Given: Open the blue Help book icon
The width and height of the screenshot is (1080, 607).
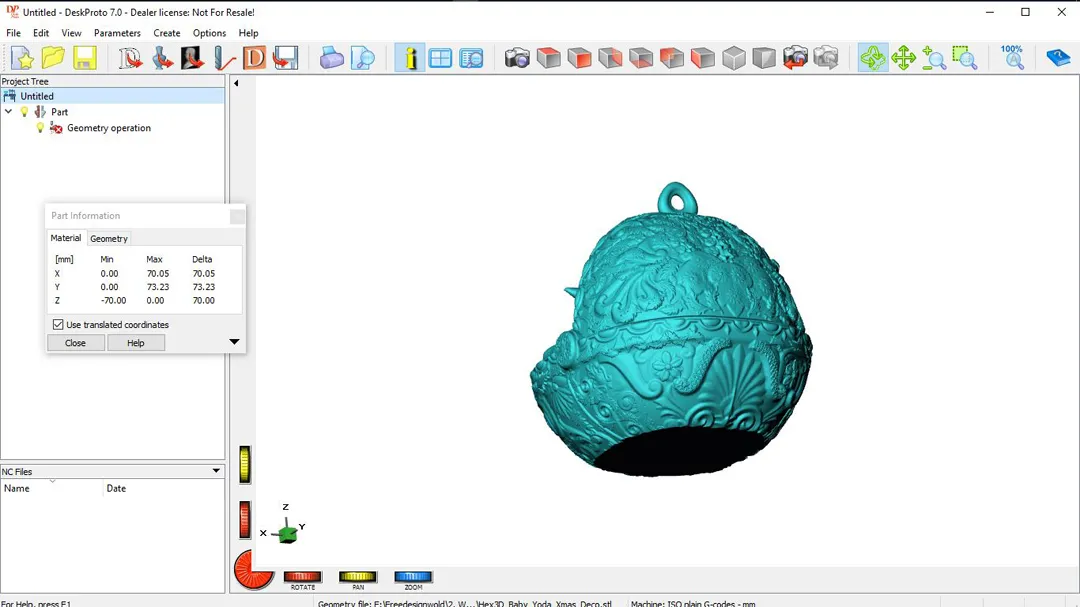Looking at the screenshot, I should (x=1057, y=58).
